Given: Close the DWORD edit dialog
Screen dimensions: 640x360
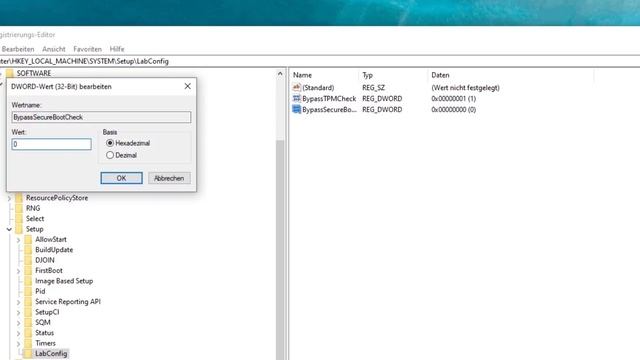Looking at the screenshot, I should point(187,86).
